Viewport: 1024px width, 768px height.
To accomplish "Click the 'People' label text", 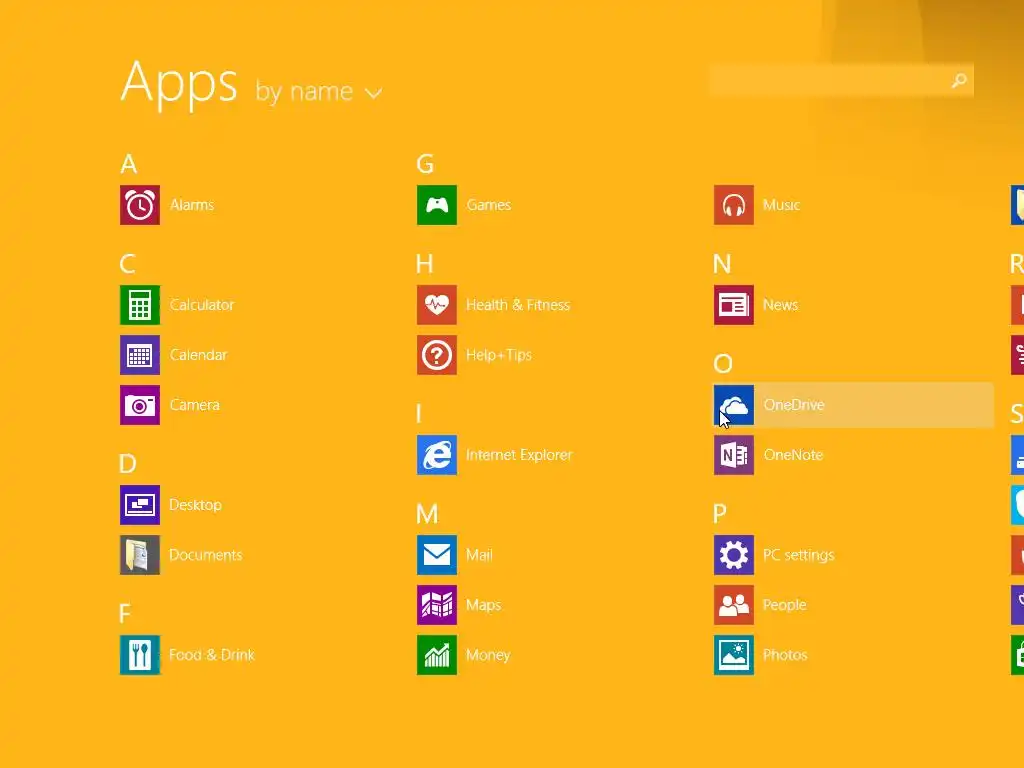I will pyautogui.click(x=784, y=605).
